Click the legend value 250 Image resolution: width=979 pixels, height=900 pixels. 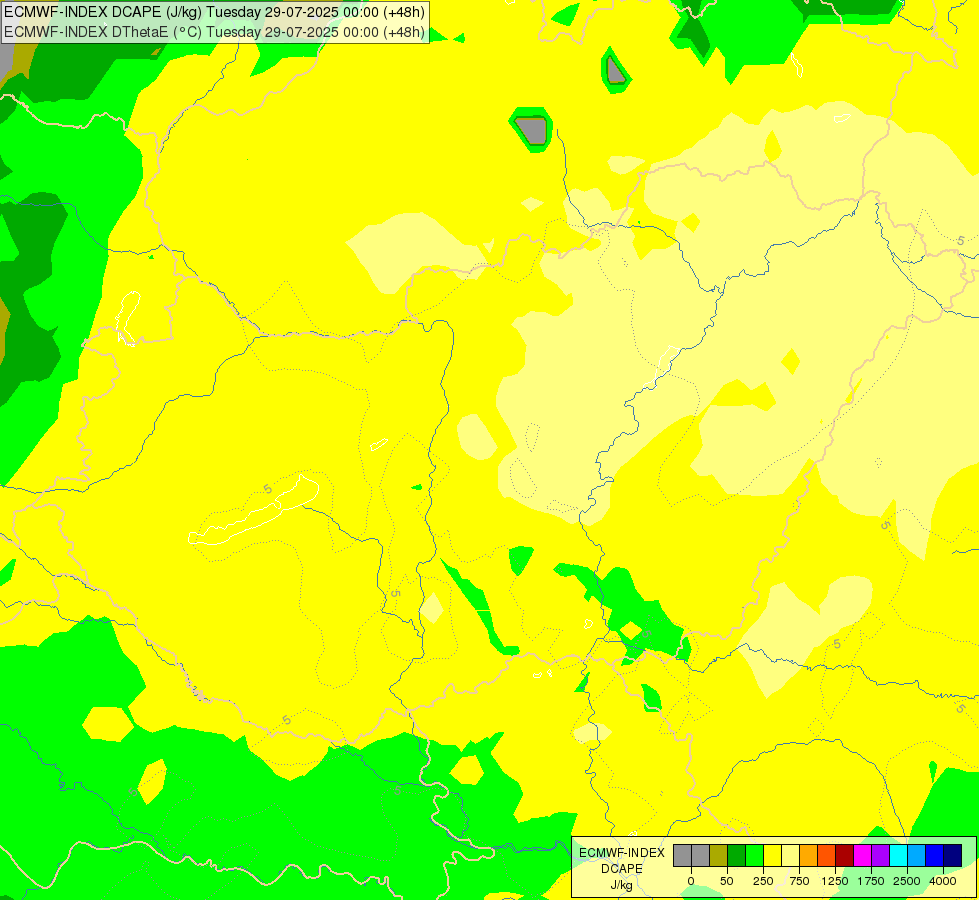(x=763, y=881)
